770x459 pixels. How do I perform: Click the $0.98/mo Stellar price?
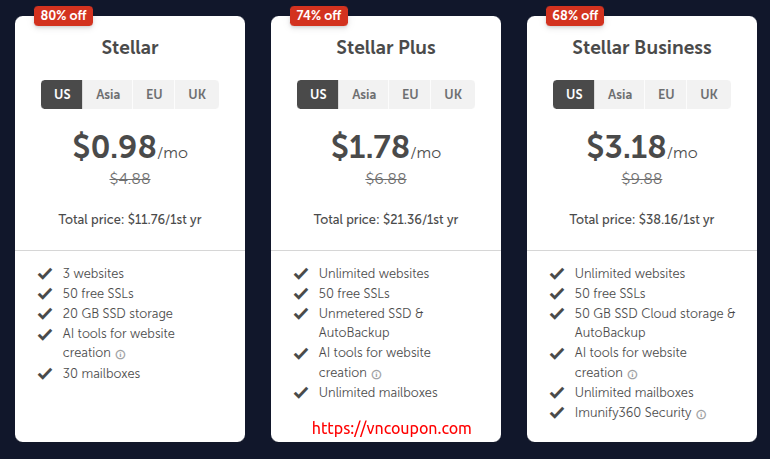point(130,148)
